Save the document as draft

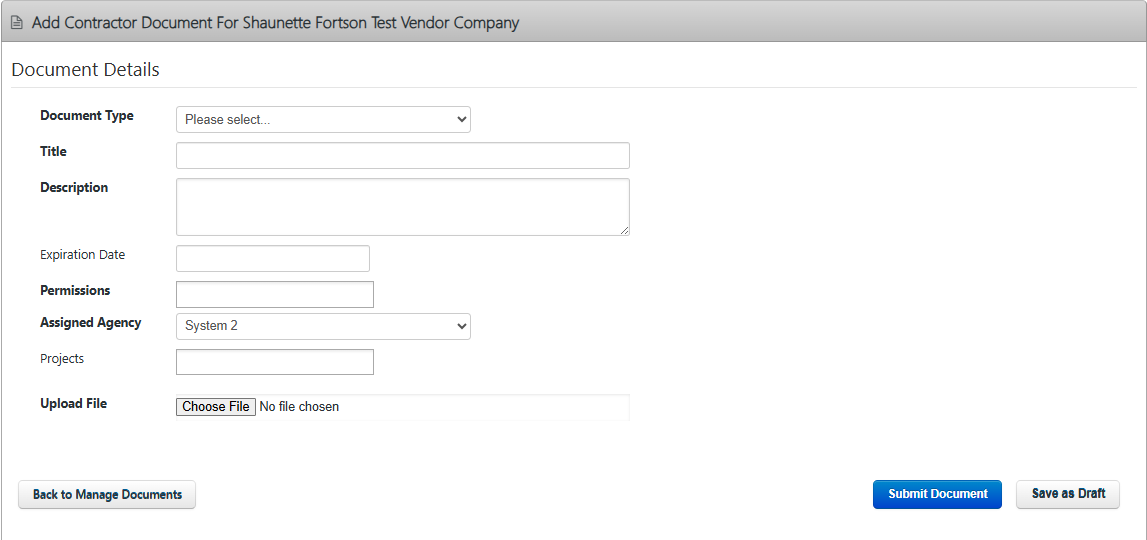click(x=1067, y=494)
